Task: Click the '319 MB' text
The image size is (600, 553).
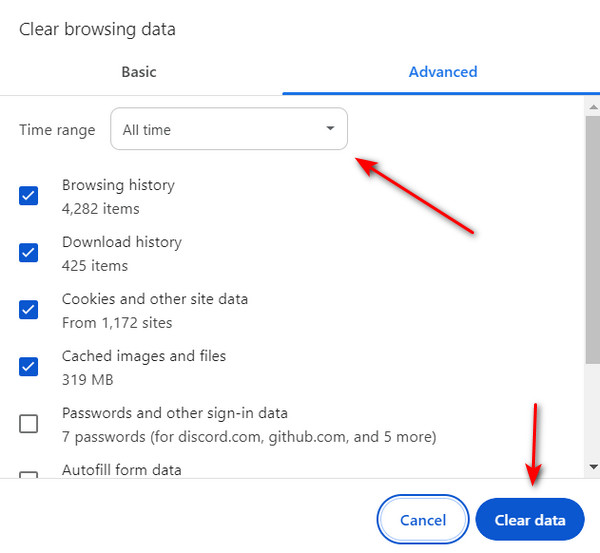Action: (x=88, y=380)
